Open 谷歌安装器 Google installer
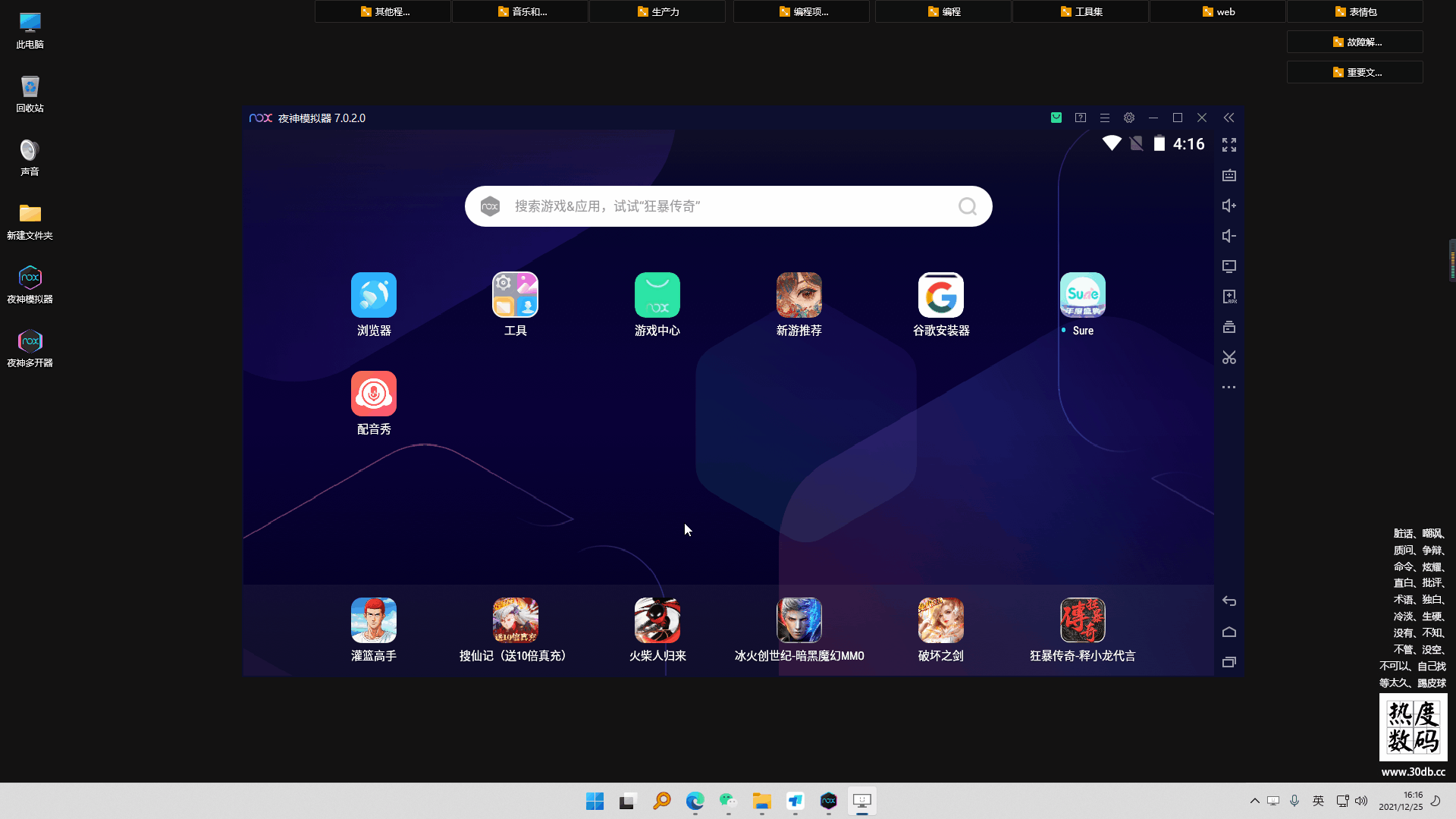The image size is (1456, 819). [x=940, y=295]
